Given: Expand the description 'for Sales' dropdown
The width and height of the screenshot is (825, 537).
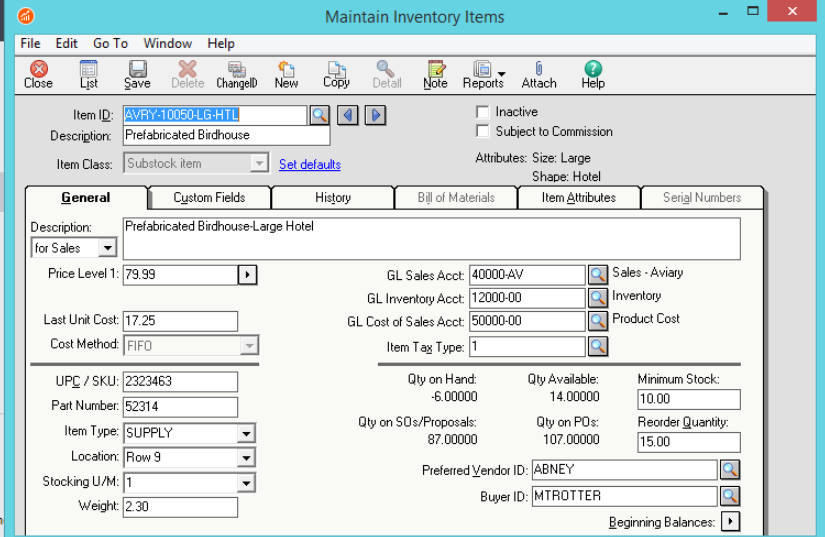Looking at the screenshot, I should [x=107, y=248].
